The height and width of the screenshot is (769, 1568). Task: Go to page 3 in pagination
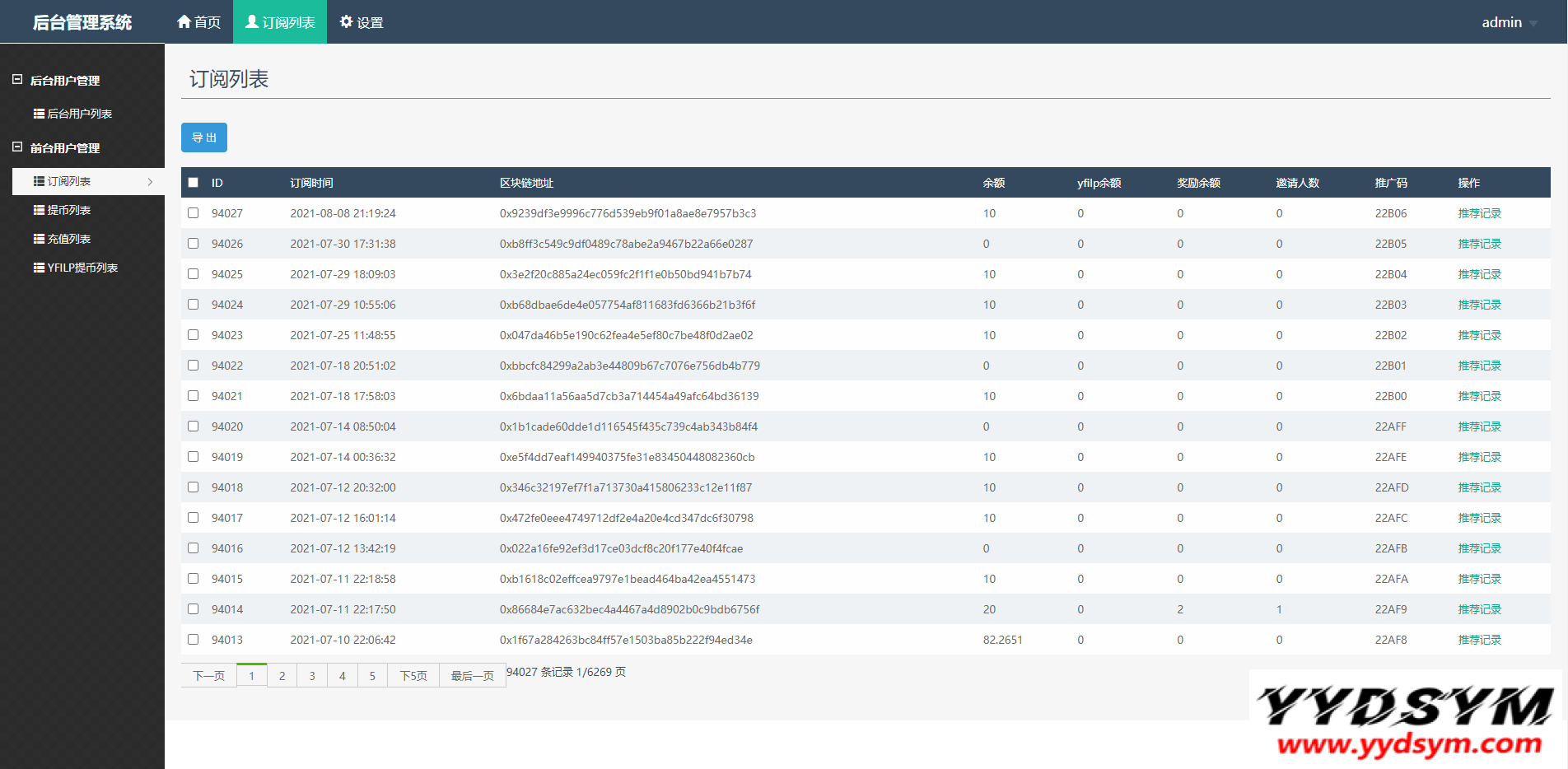pos(312,676)
